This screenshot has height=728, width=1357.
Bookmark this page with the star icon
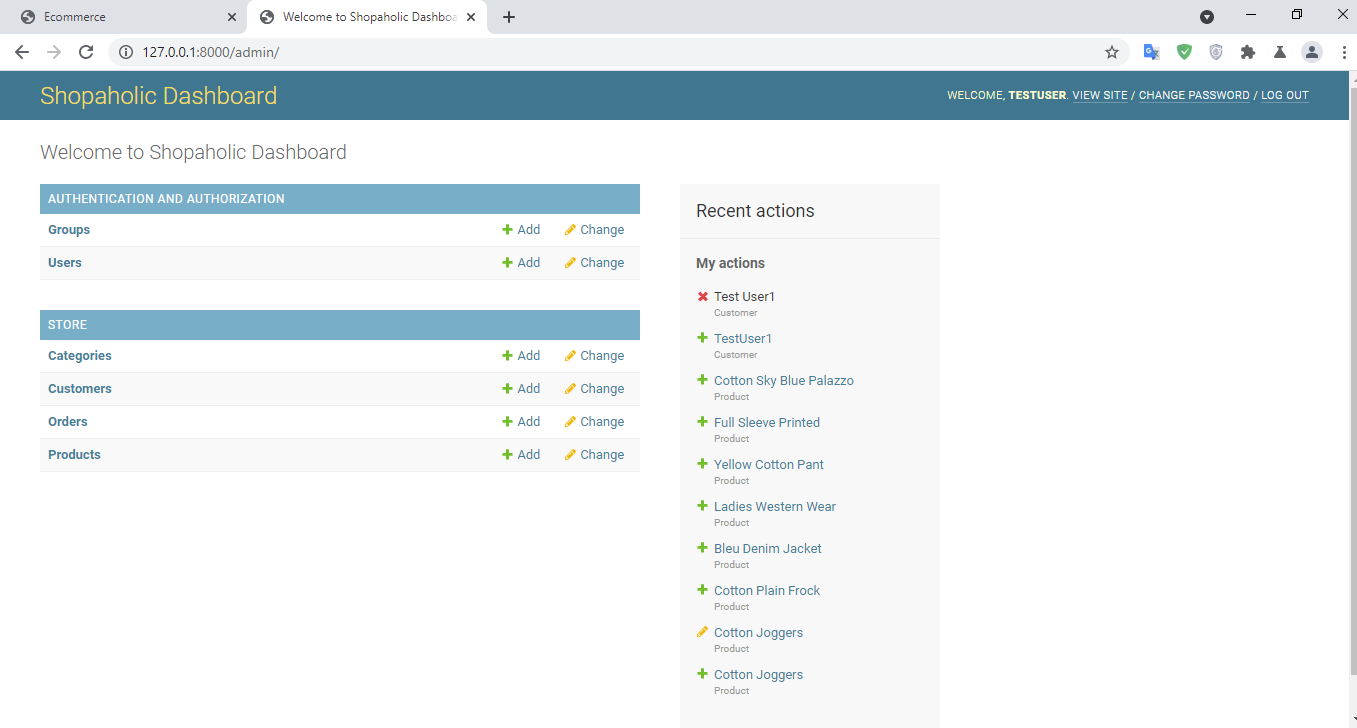tap(1112, 52)
